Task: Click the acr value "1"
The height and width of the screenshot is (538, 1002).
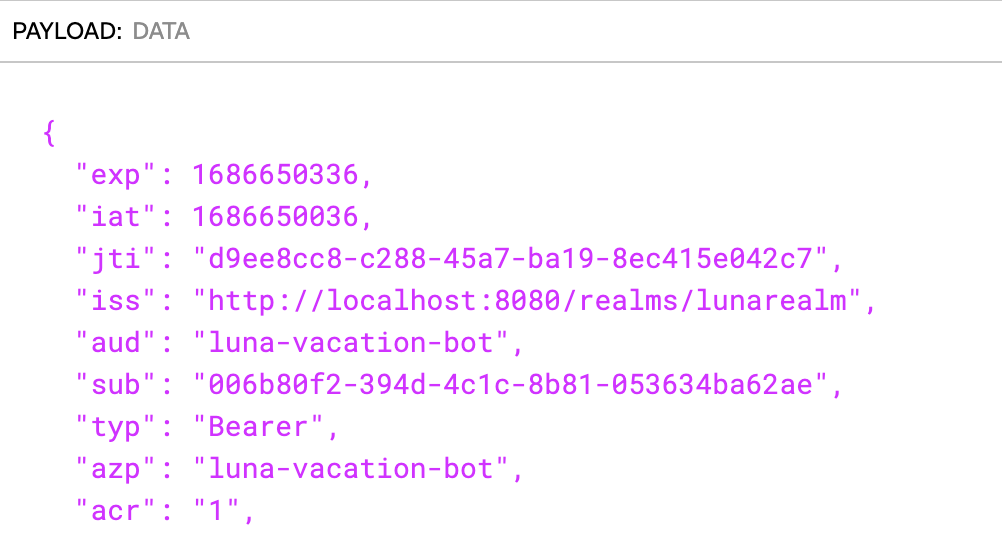Action: click(217, 511)
